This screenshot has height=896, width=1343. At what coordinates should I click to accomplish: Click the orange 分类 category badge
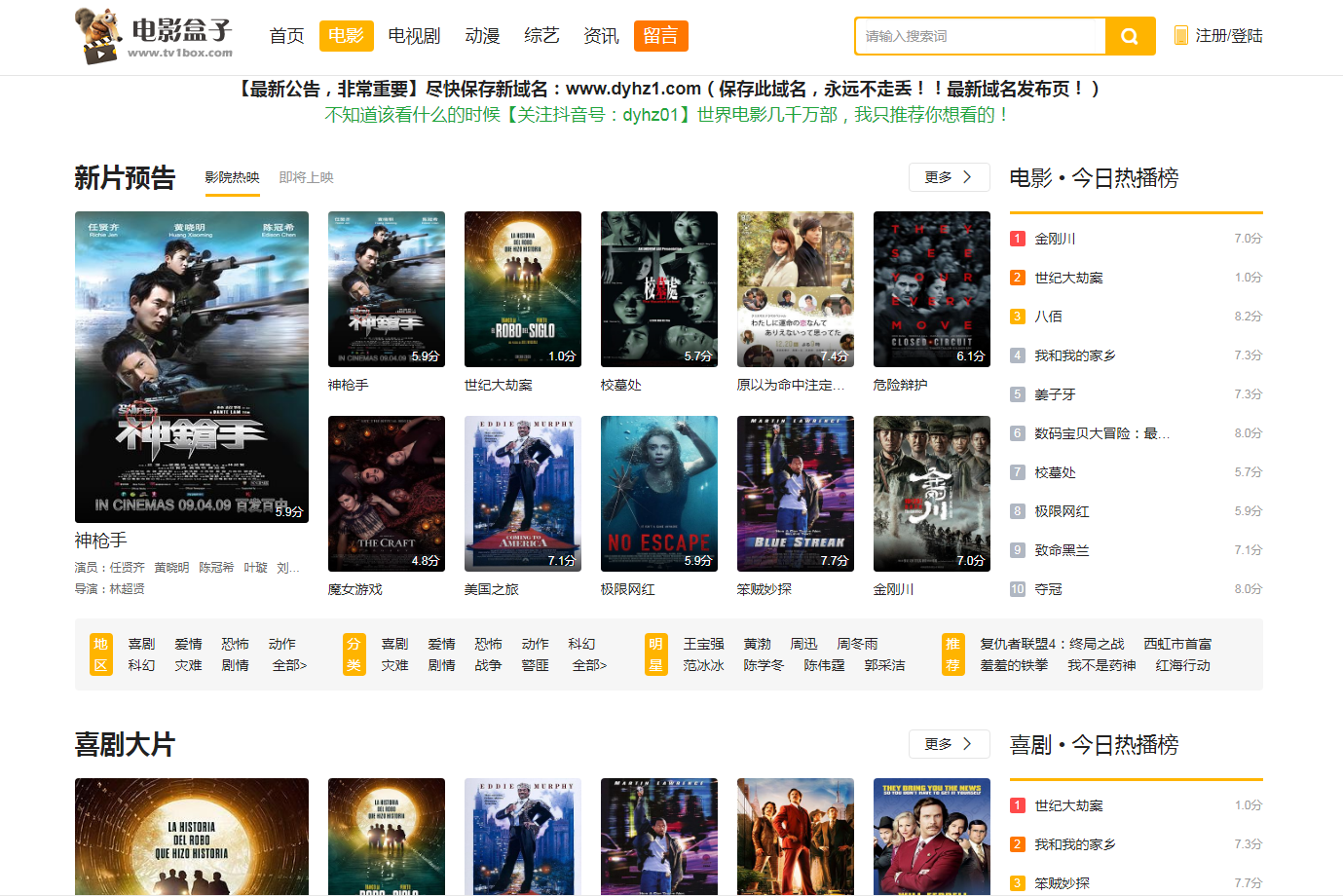coord(354,654)
